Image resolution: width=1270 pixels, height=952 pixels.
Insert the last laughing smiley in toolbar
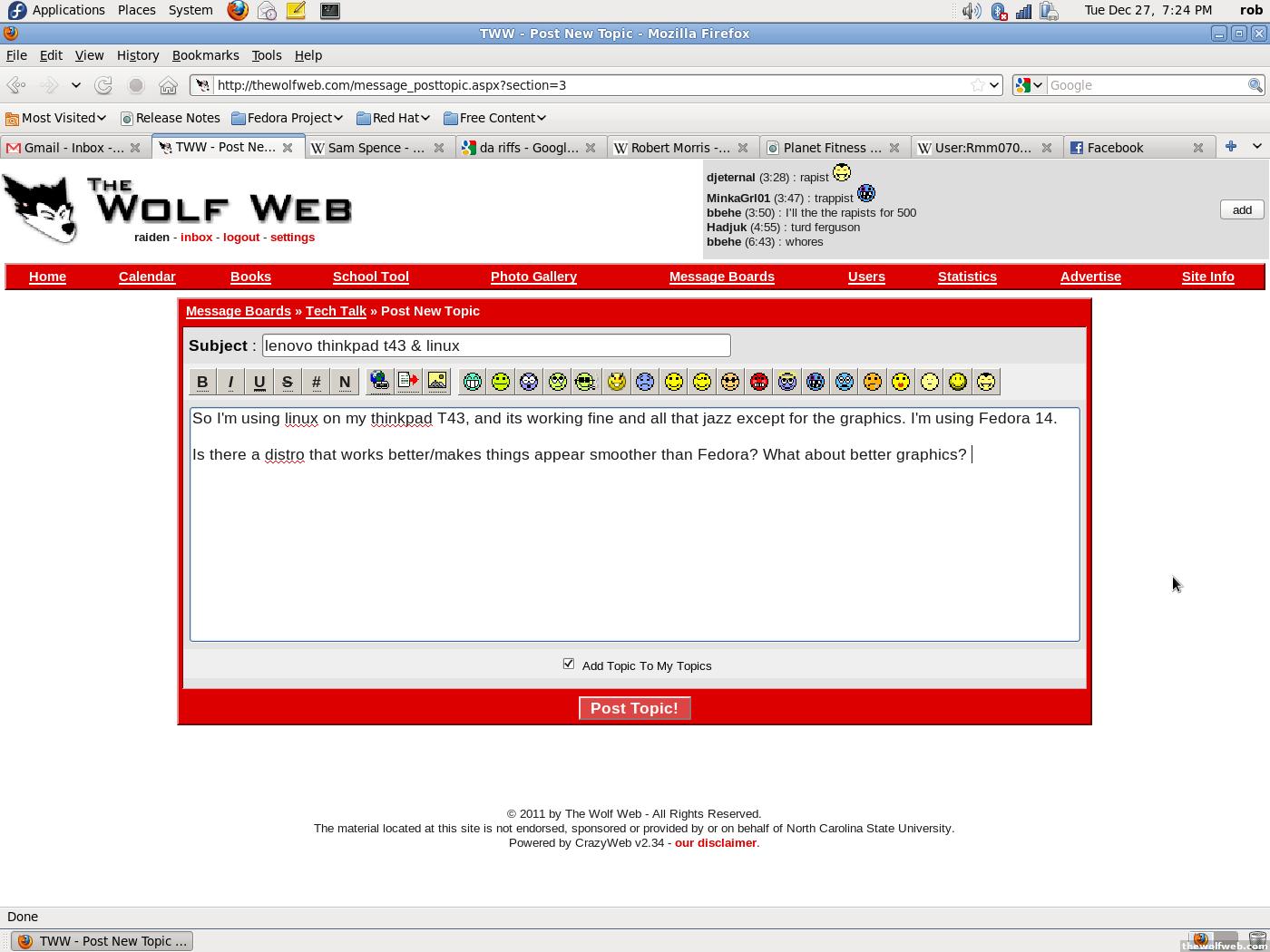(986, 382)
